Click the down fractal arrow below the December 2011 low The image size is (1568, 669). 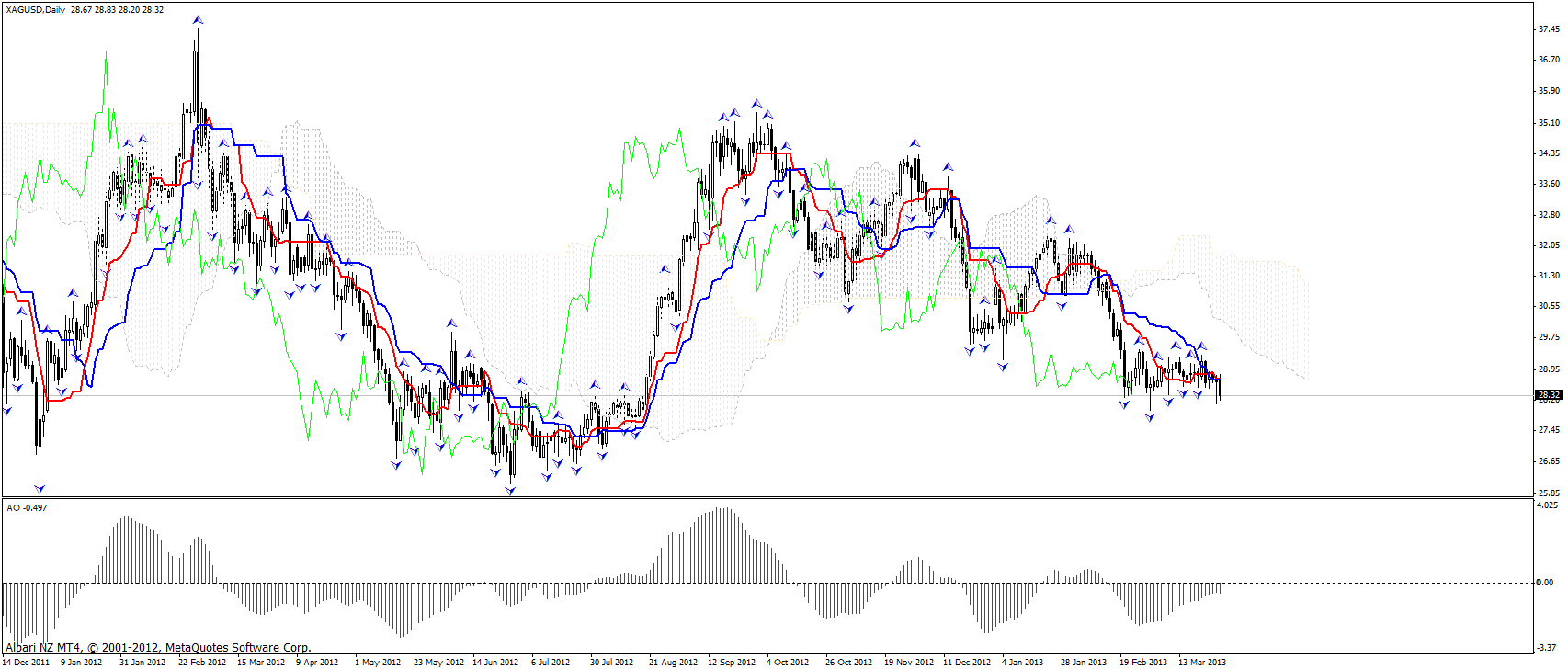pos(40,488)
